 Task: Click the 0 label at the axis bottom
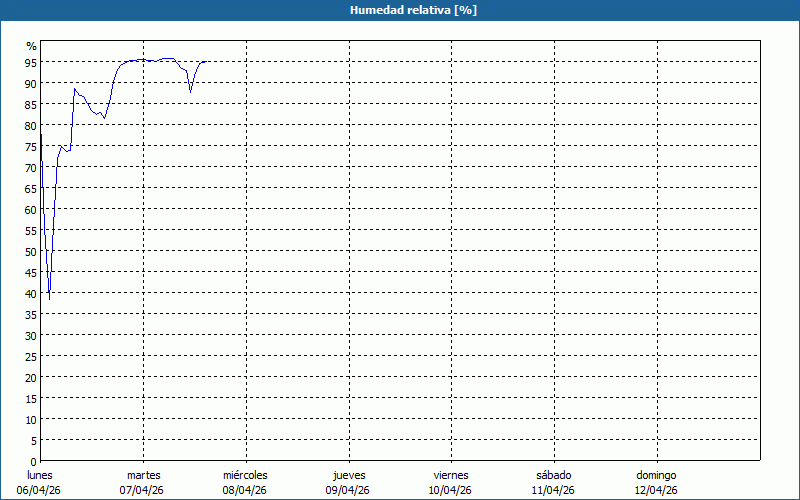(34, 461)
